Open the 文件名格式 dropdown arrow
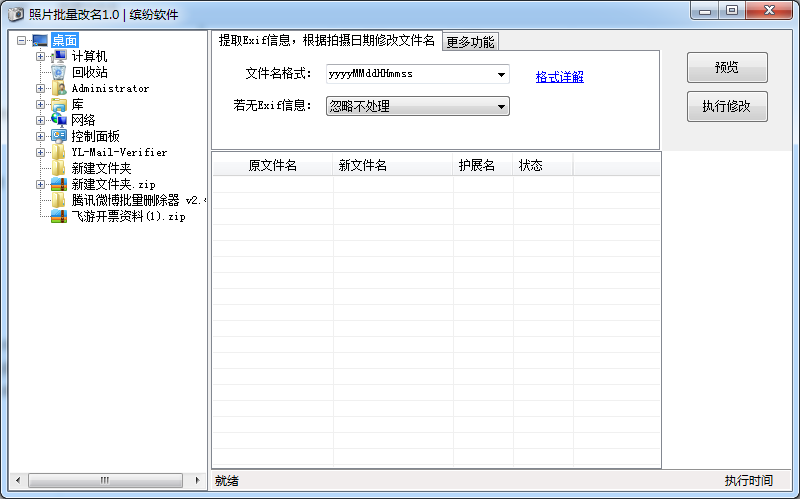Image resolution: width=800 pixels, height=499 pixels. pyautogui.click(x=501, y=74)
